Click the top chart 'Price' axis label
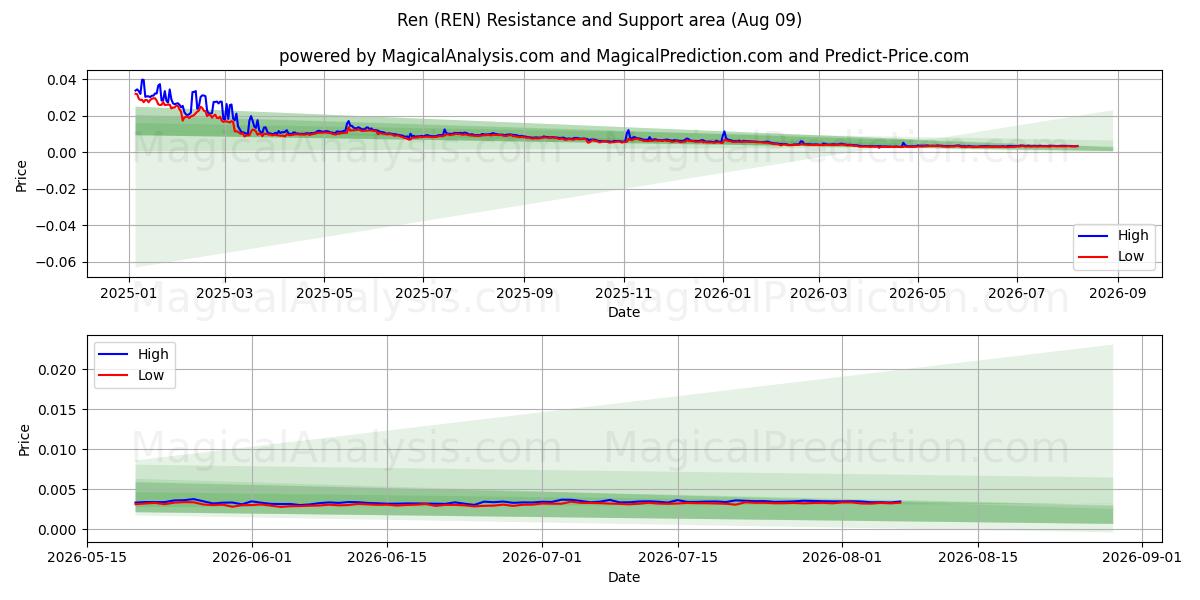The width and height of the screenshot is (1200, 600). [x=22, y=174]
